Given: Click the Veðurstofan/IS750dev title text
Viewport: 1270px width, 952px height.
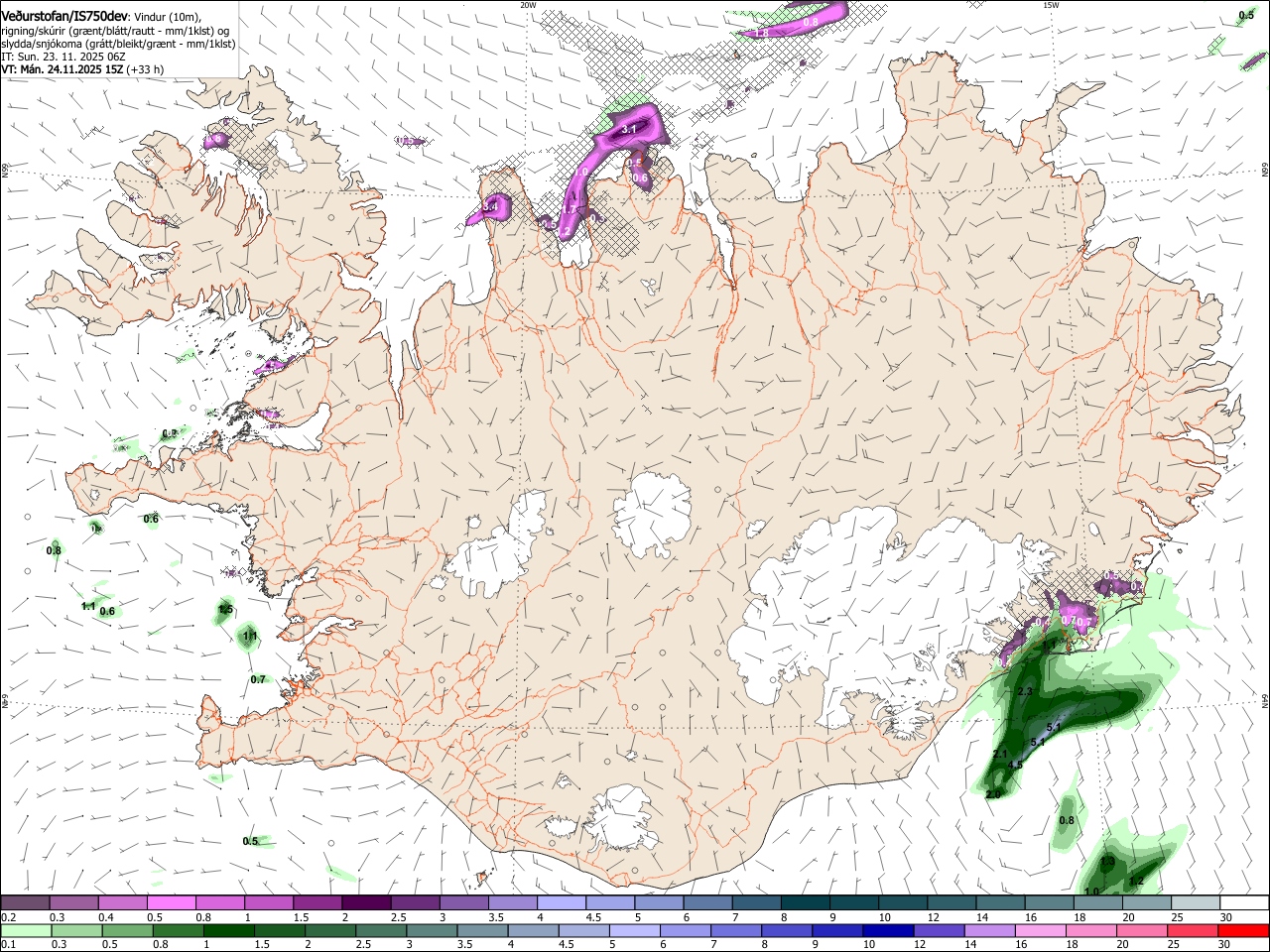Looking at the screenshot, I should [64, 16].
